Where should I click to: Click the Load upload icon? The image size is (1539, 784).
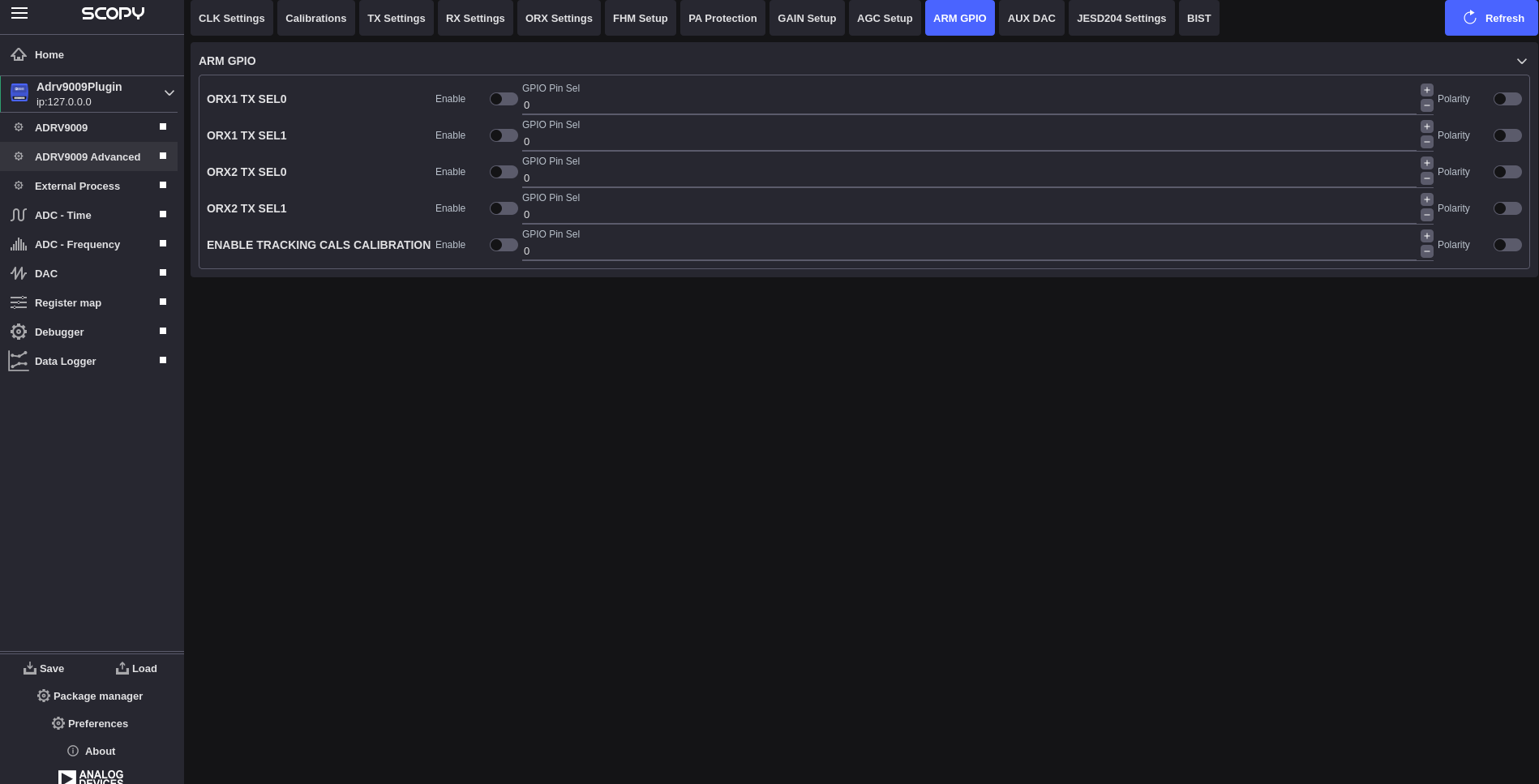pyautogui.click(x=122, y=668)
